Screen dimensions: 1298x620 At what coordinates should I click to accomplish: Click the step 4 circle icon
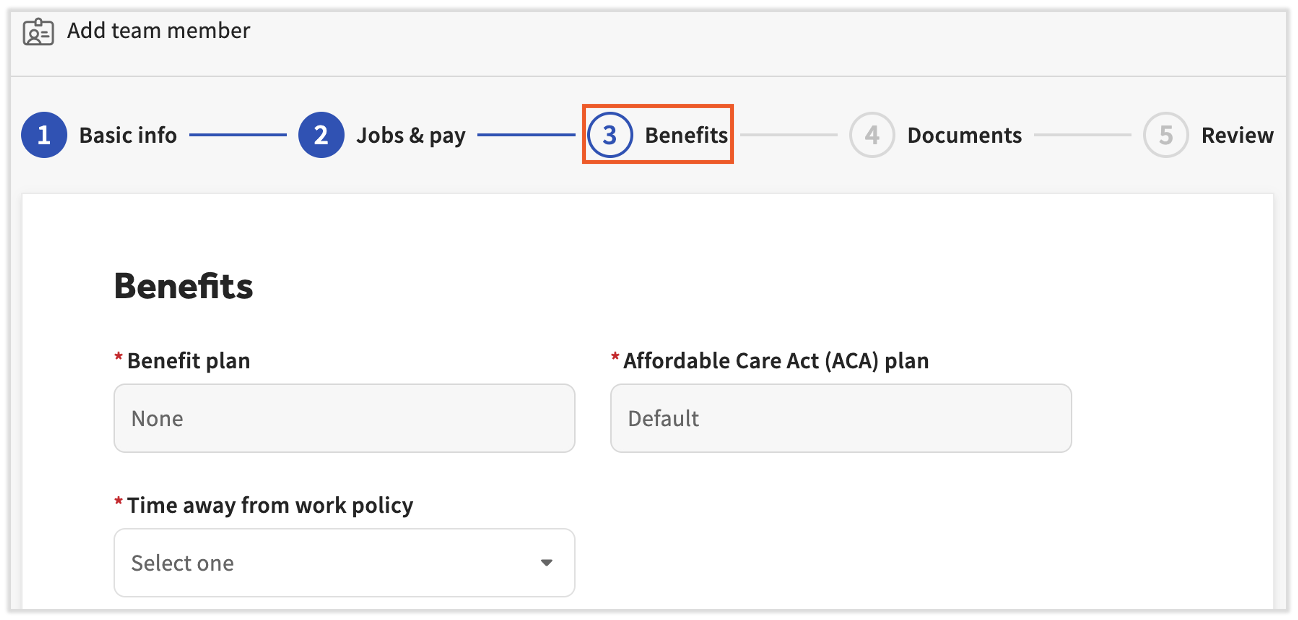tap(872, 135)
